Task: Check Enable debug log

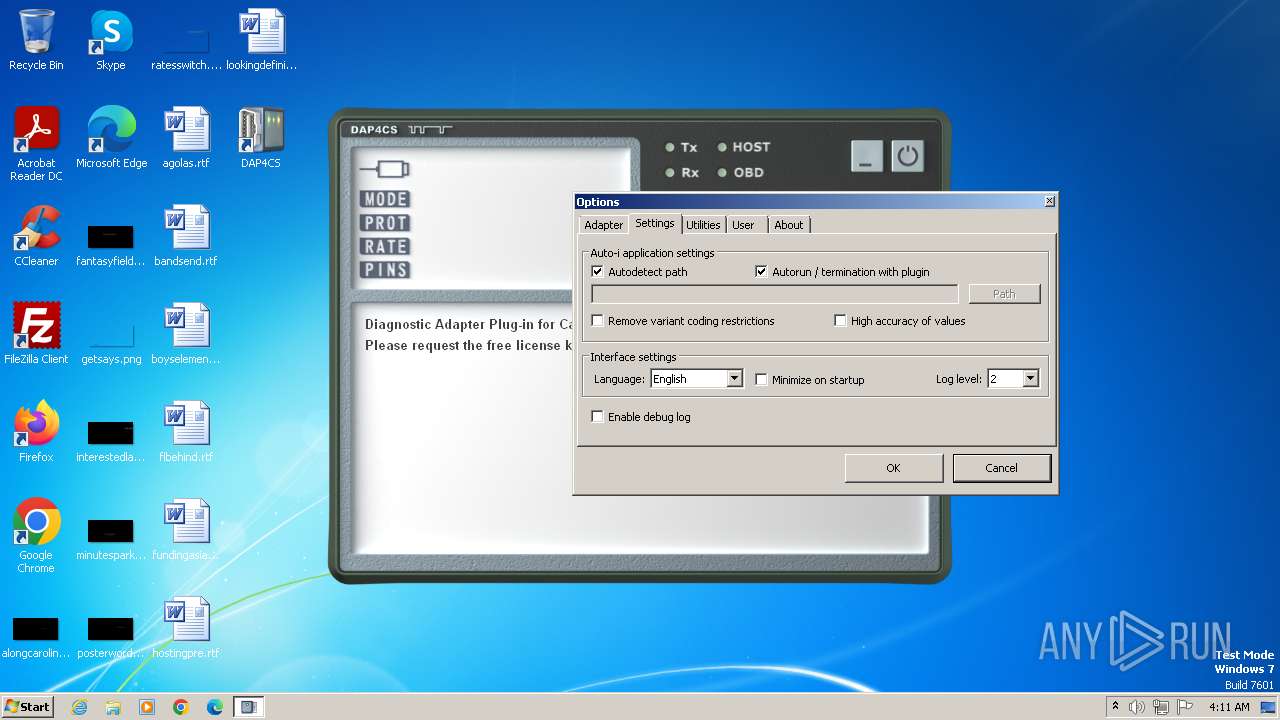Action: coord(598,417)
